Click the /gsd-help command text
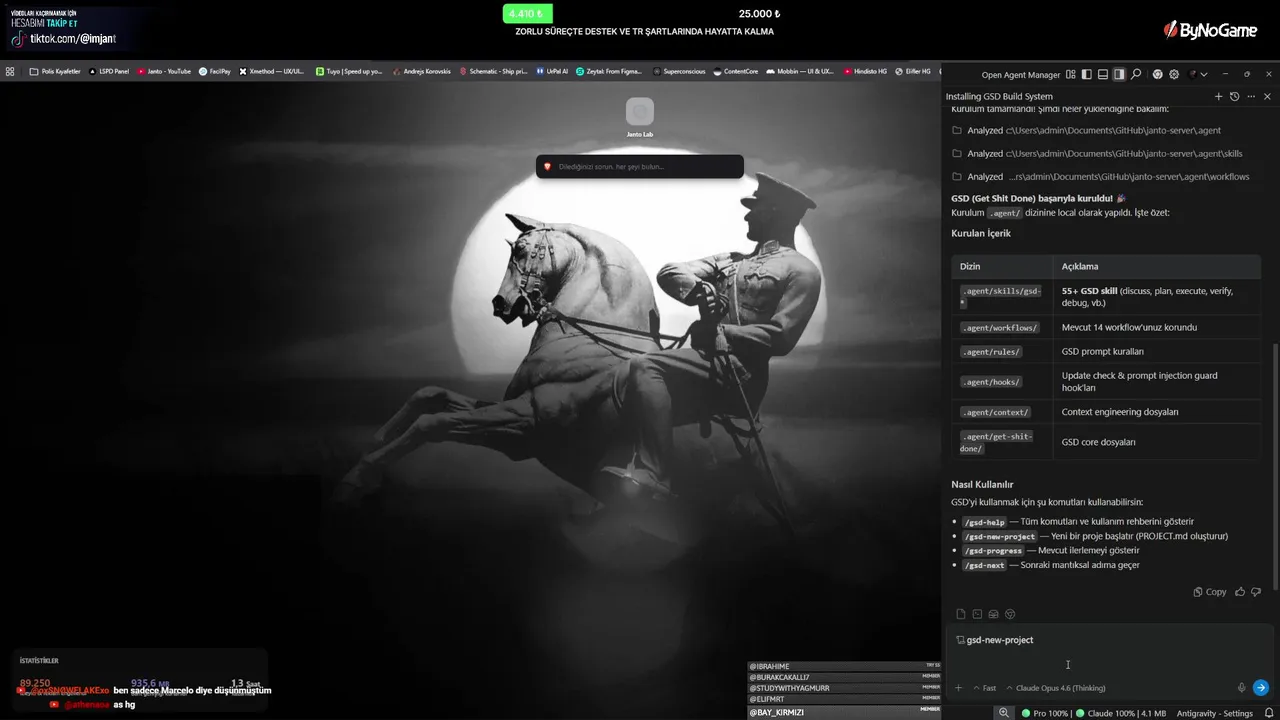Screen dimensions: 1280x720 point(985,522)
